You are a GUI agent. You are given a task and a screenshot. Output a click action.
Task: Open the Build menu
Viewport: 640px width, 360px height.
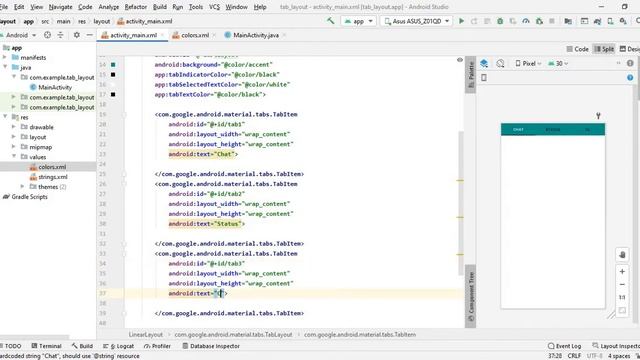(x=160, y=7)
